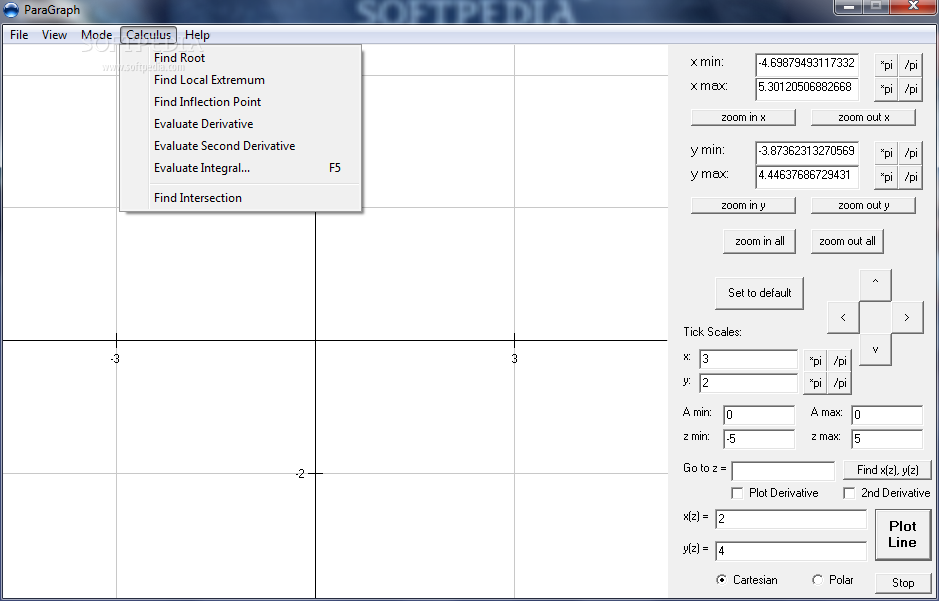Click the y(z) expression field
Viewport: 939px width, 601px height.
pos(790,551)
